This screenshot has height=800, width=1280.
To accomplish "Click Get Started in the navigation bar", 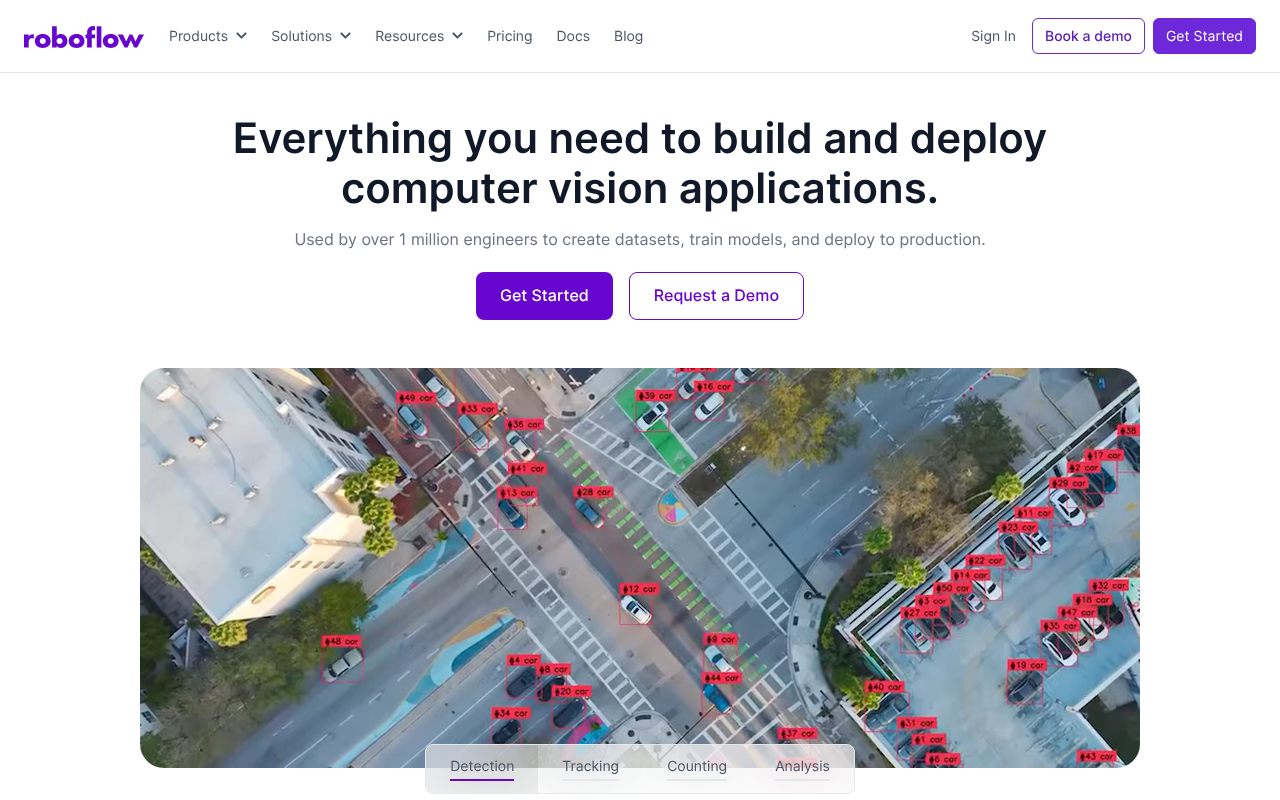I will point(1204,35).
